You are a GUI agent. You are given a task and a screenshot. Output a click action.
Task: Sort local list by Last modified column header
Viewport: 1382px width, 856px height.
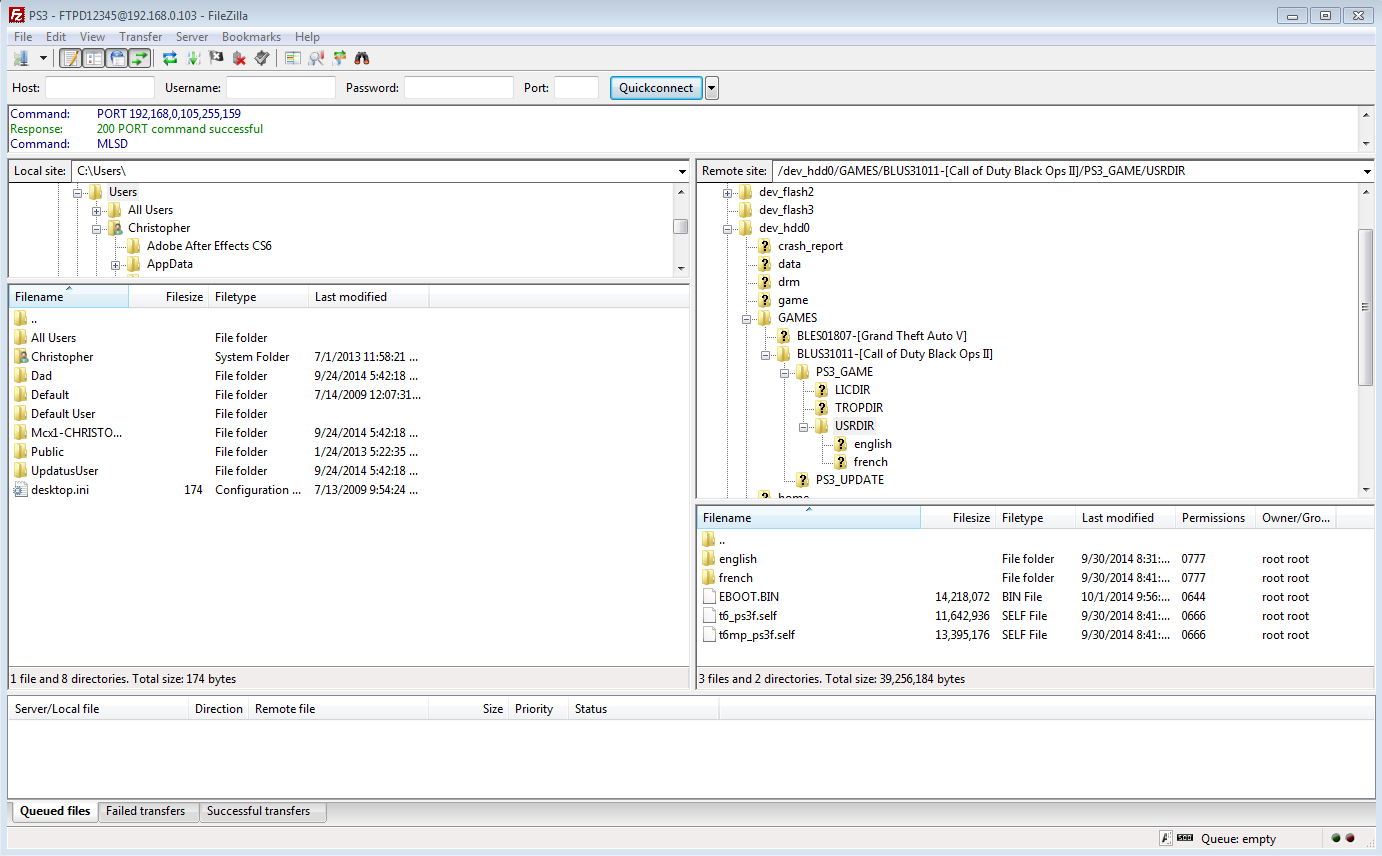[x=369, y=297]
